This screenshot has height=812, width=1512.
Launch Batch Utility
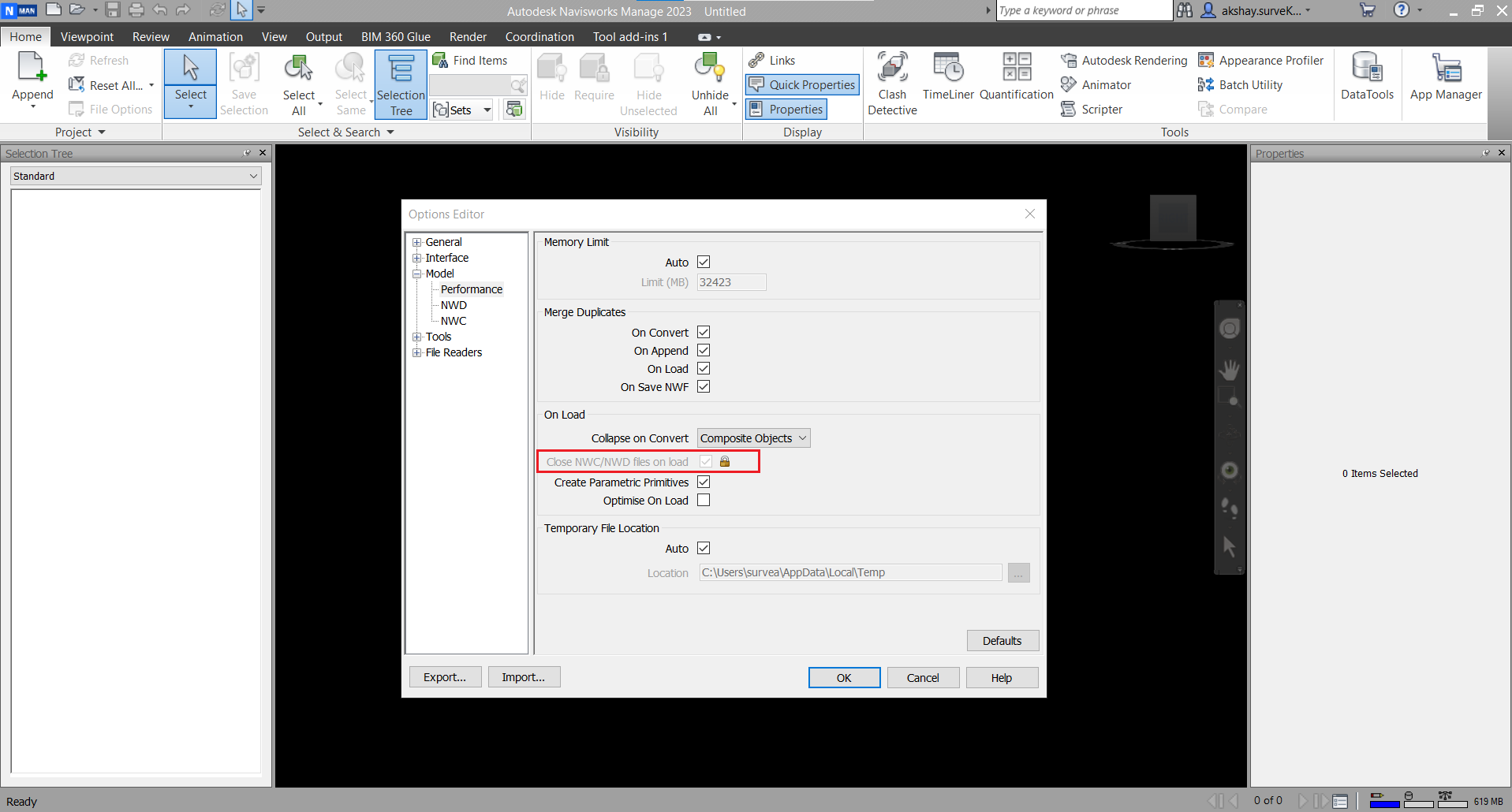1240,84
